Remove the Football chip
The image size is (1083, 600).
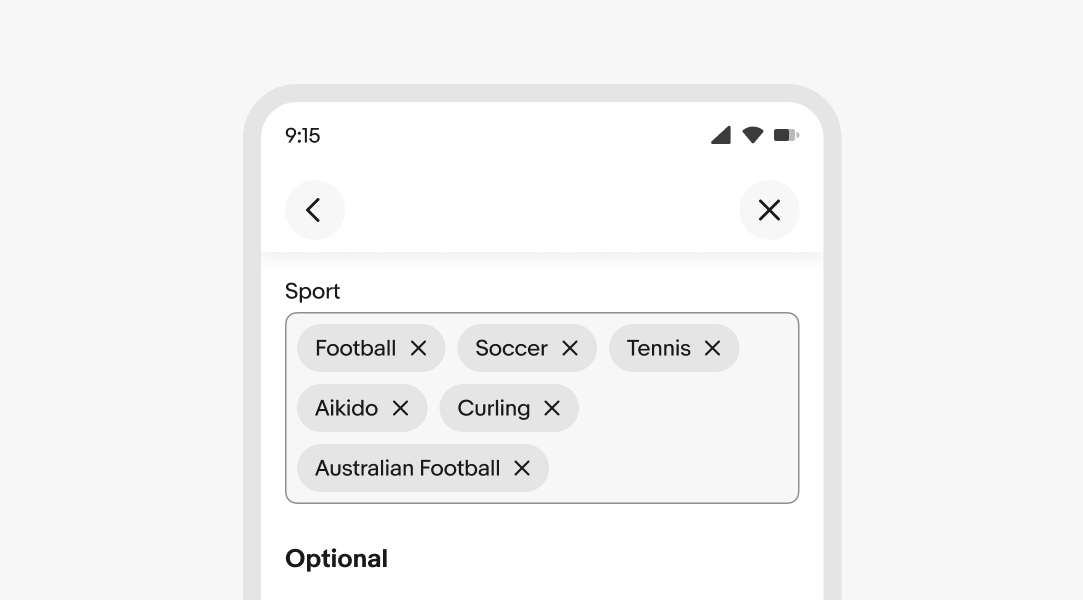coord(419,349)
